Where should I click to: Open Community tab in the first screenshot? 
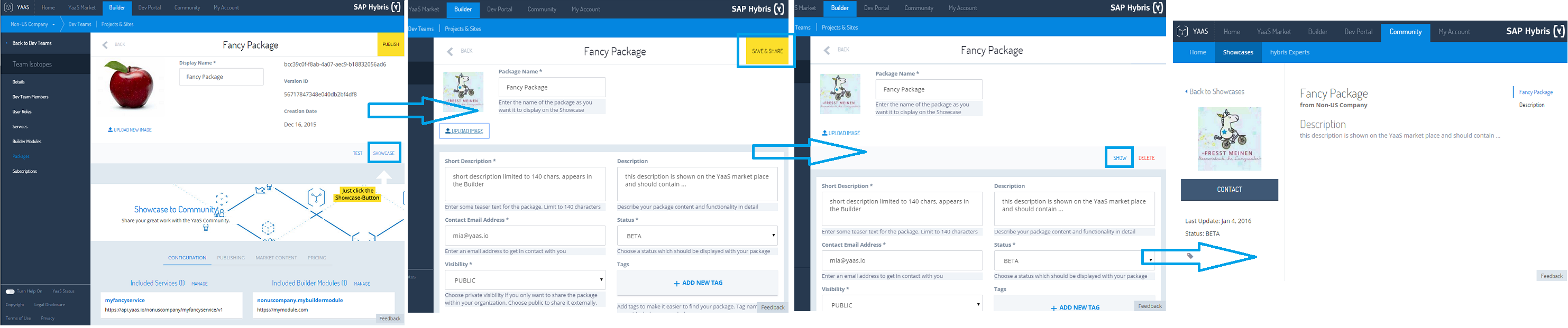point(187,7)
